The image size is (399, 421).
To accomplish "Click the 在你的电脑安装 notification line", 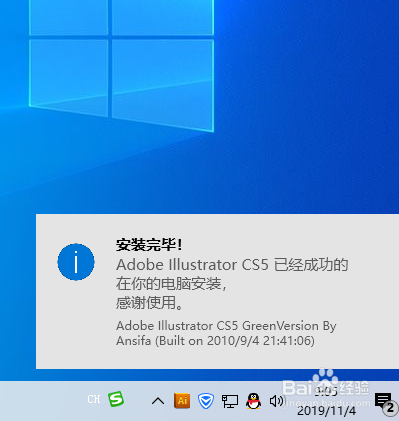I will click(171, 284).
